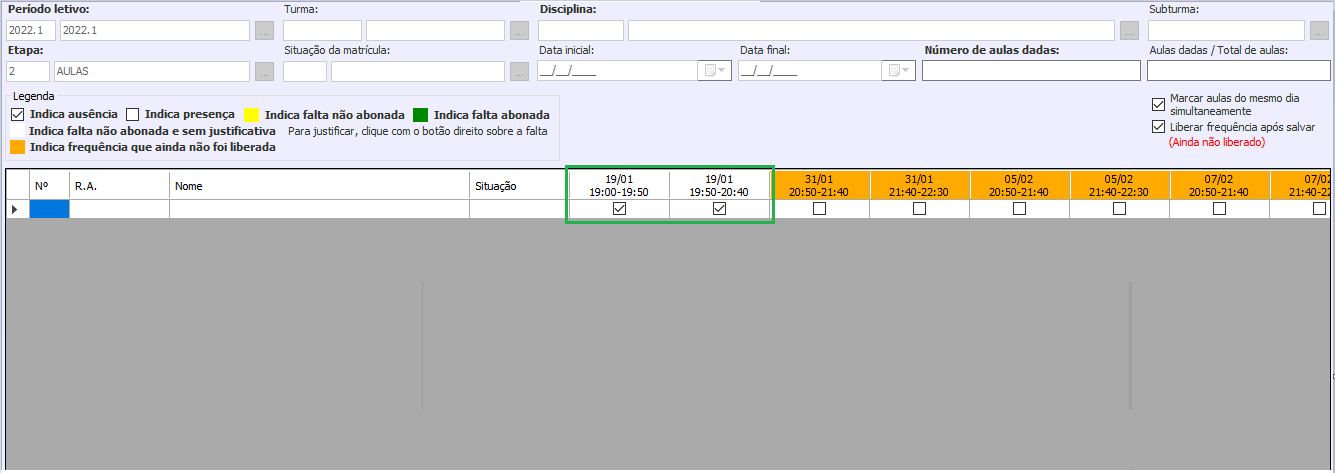Click the orange frequência não liberada swatch

(x=17, y=147)
